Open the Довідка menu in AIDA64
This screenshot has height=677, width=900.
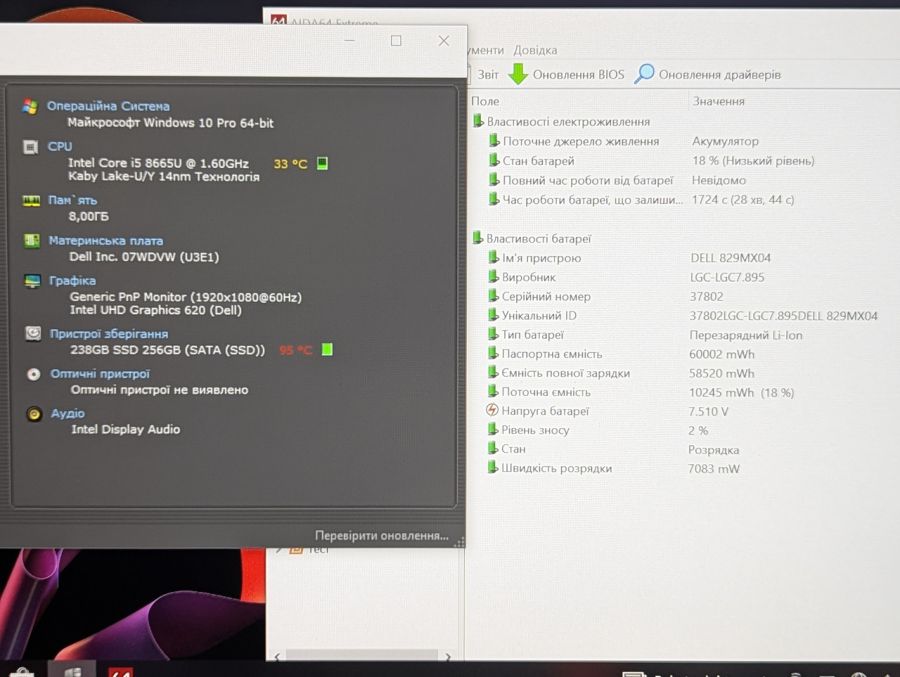point(535,51)
